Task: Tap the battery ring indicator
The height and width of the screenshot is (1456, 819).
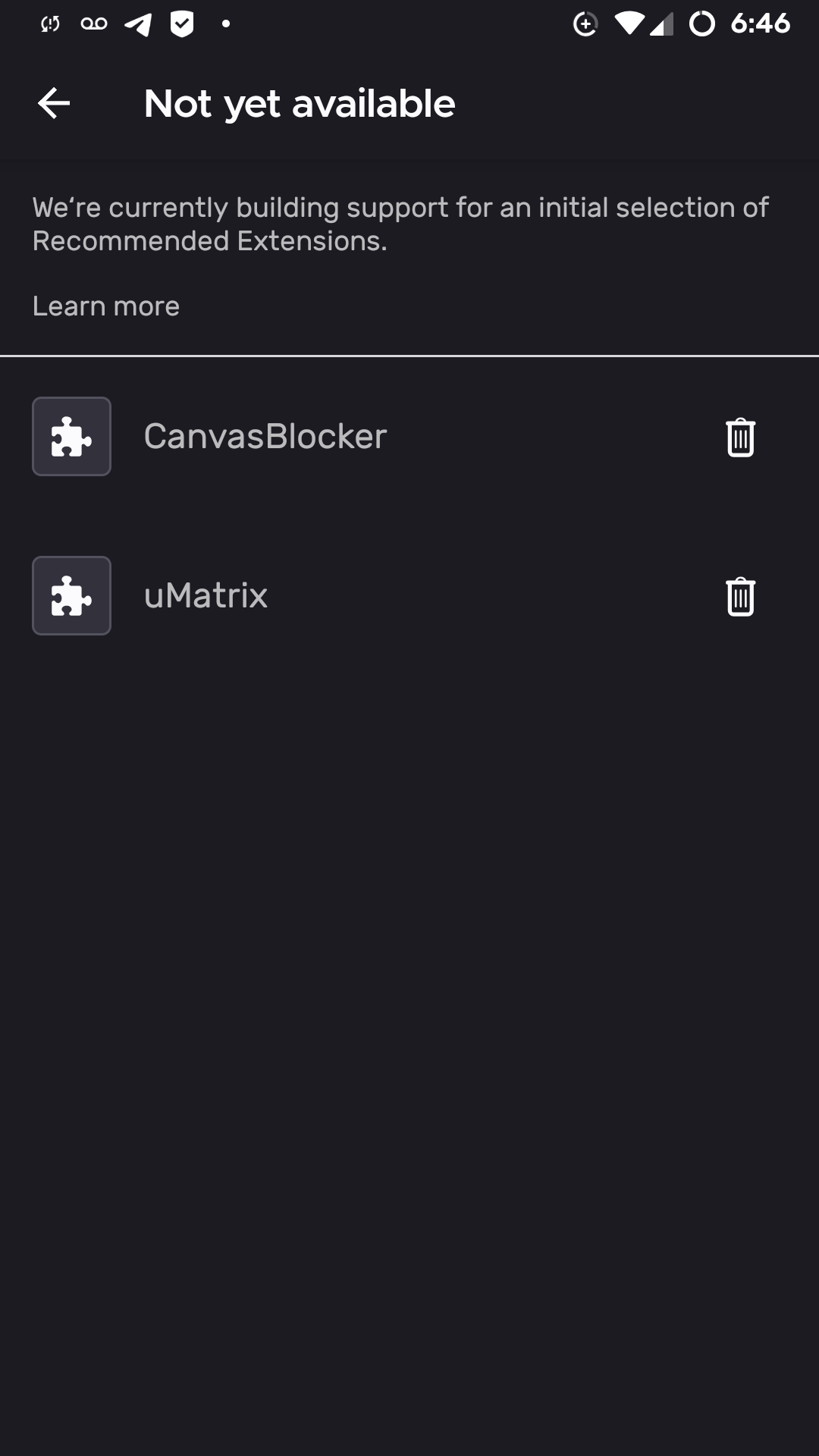Action: [702, 24]
